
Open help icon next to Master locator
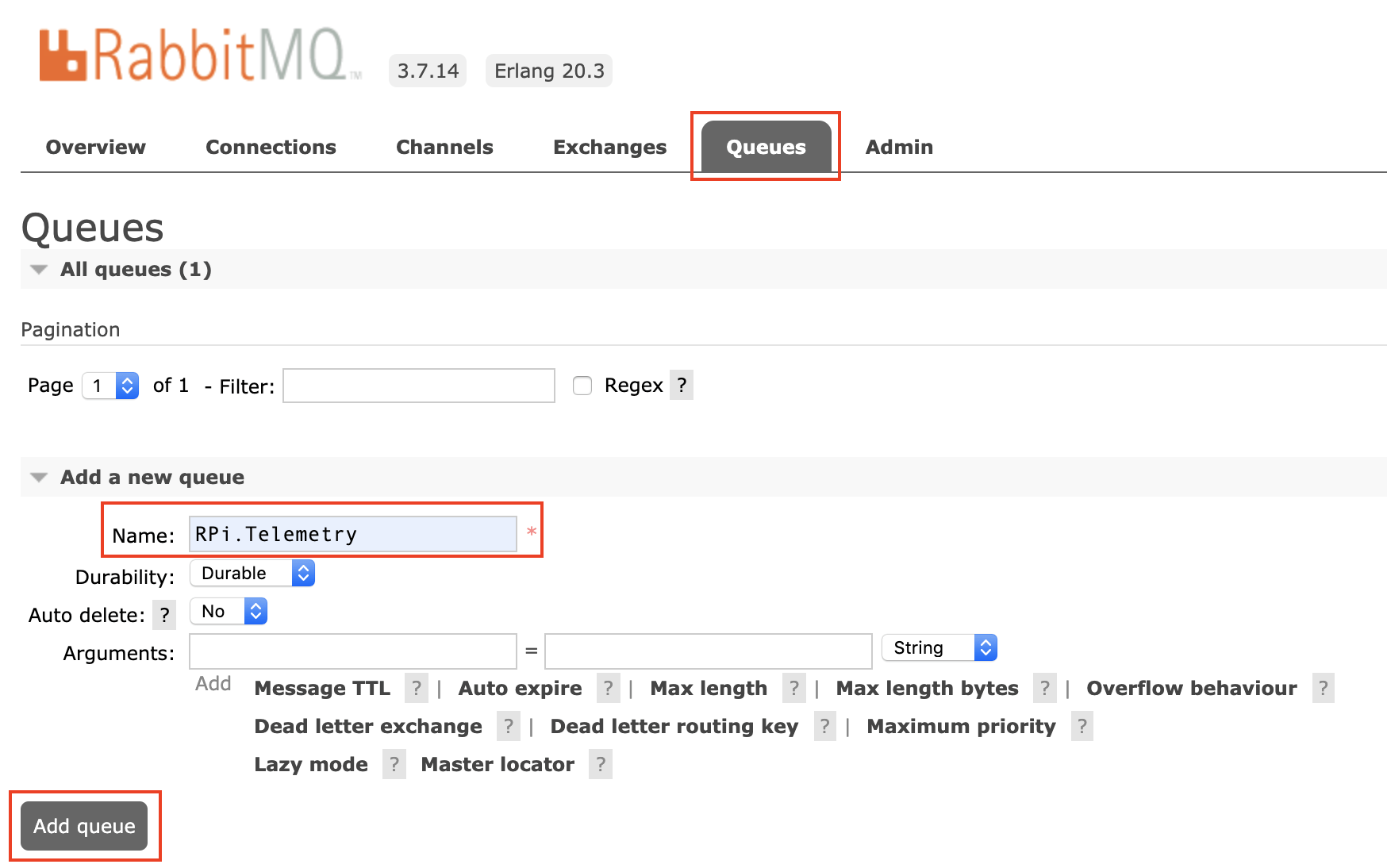(601, 764)
